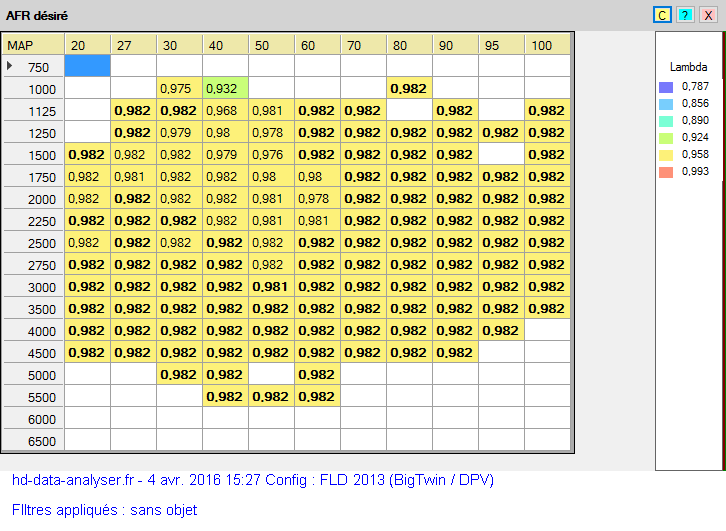Screen dimensions: 726x531
Task: Select the MAP header cell
Action: (x=33, y=44)
